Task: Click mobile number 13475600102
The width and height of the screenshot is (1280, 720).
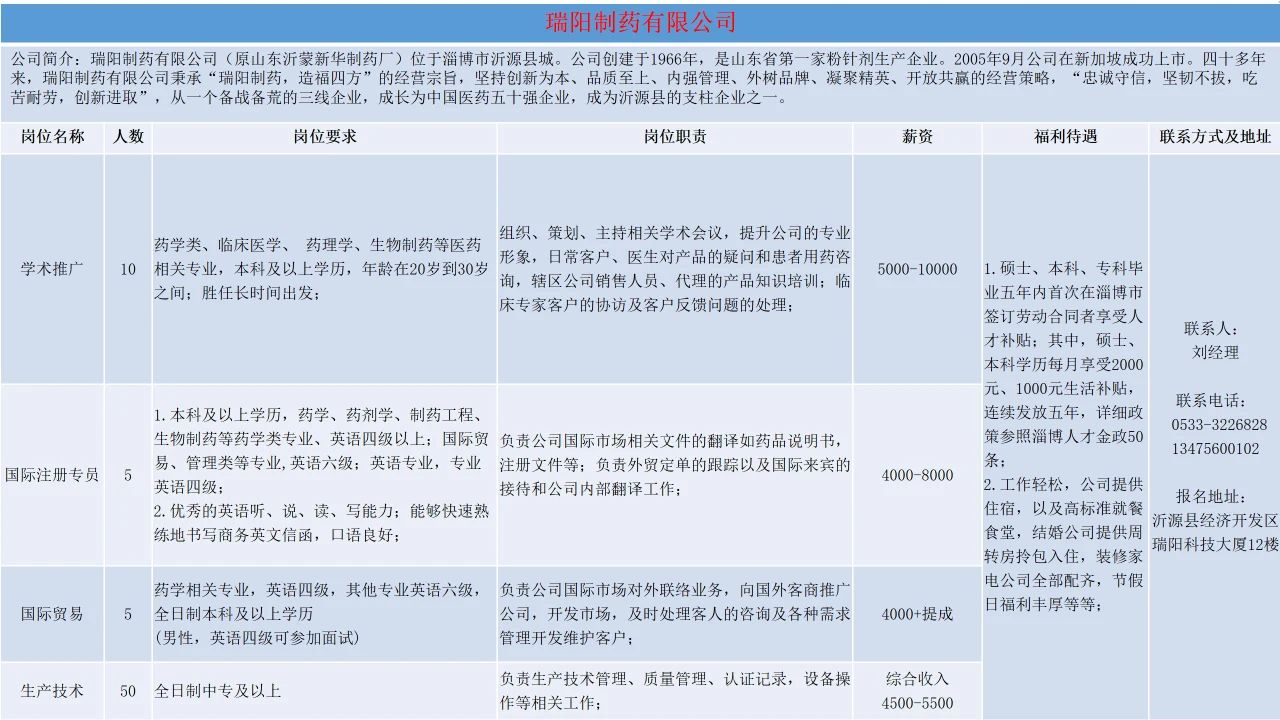Action: [x=1215, y=448]
